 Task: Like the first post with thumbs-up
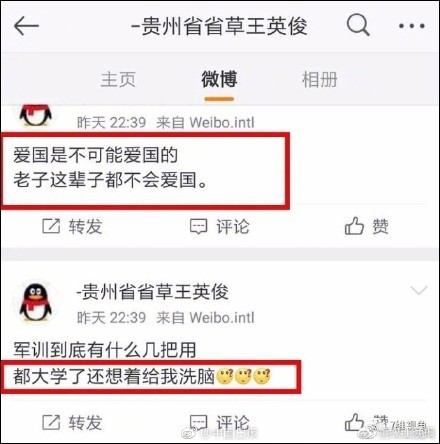[x=354, y=226]
